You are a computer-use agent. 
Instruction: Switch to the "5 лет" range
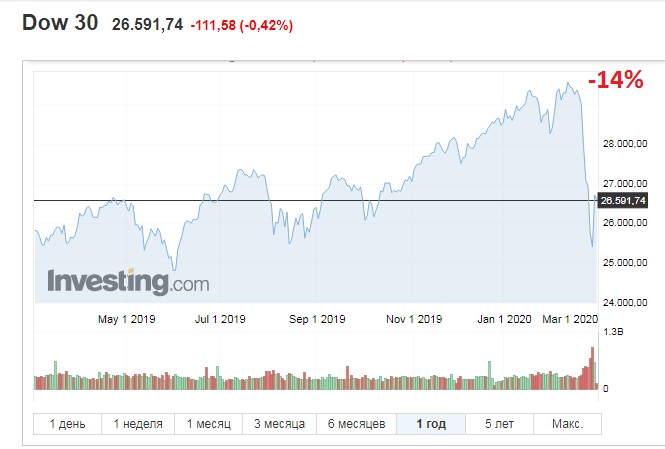tap(499, 424)
